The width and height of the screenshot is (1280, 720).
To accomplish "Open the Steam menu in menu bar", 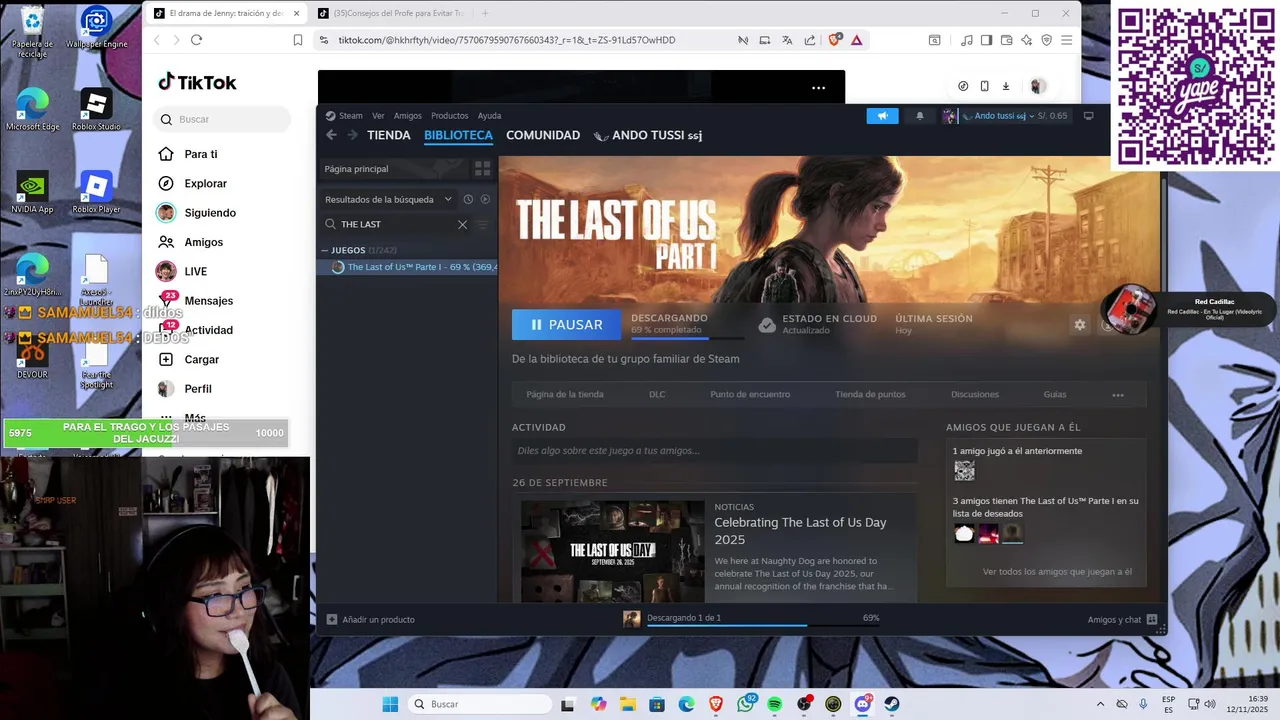I will (x=350, y=116).
